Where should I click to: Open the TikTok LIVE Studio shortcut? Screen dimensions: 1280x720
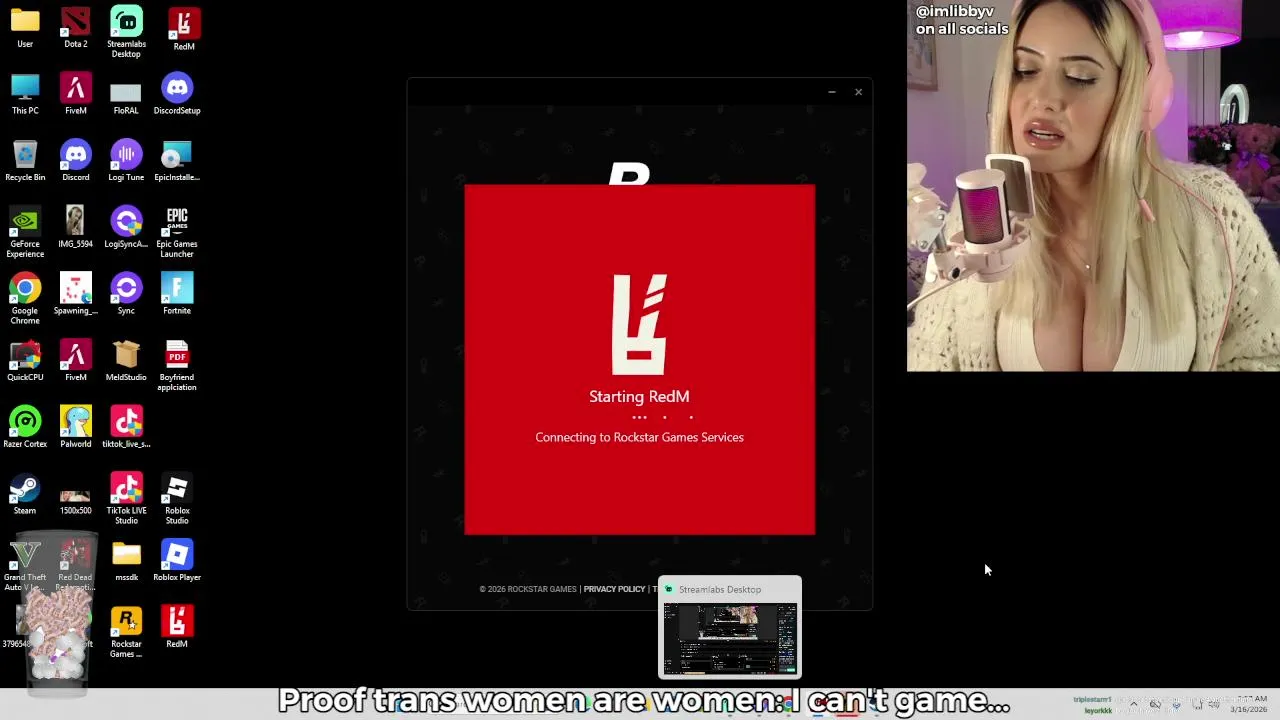point(126,499)
